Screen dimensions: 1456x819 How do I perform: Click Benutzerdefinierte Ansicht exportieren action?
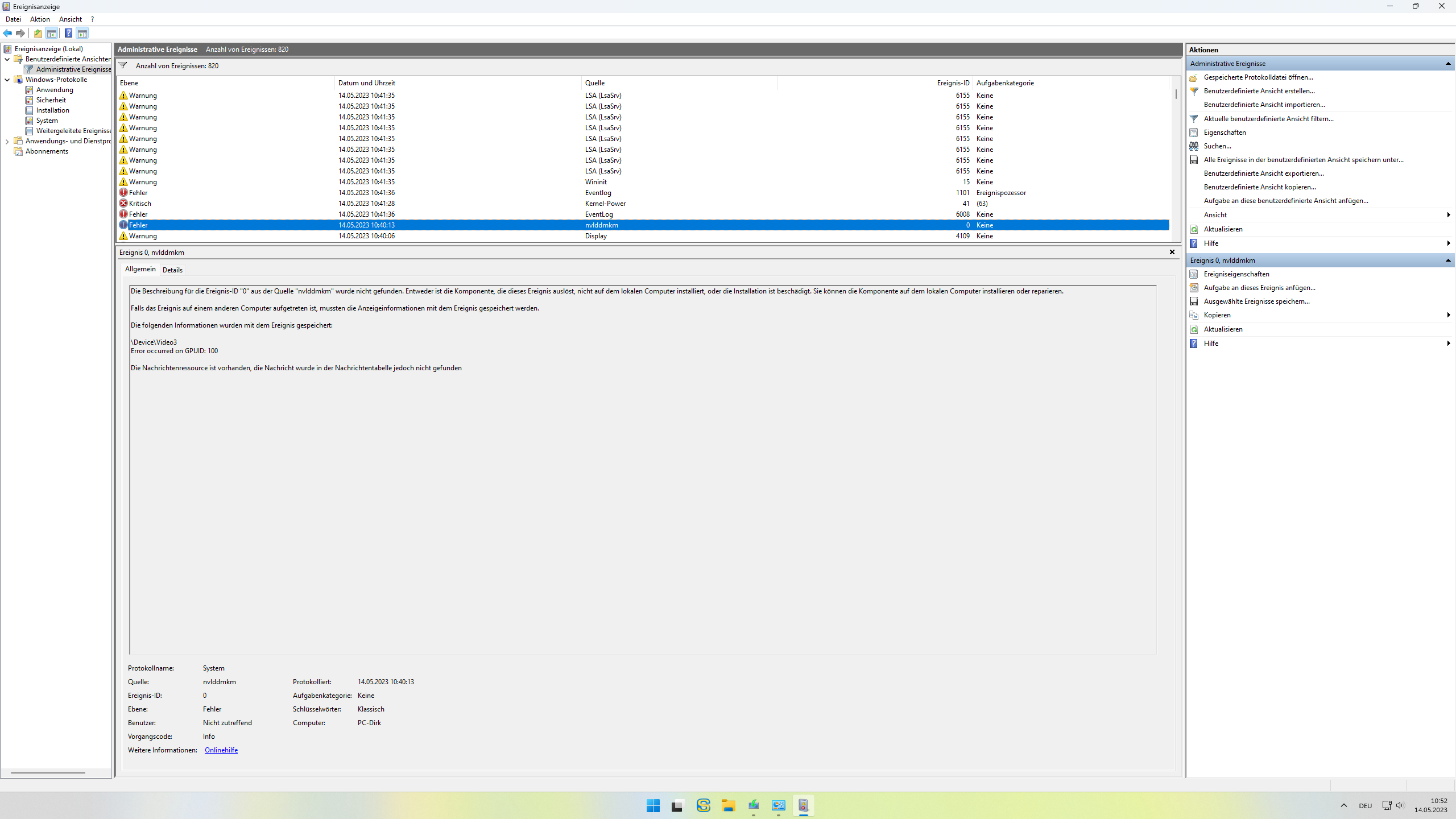pyautogui.click(x=1263, y=173)
